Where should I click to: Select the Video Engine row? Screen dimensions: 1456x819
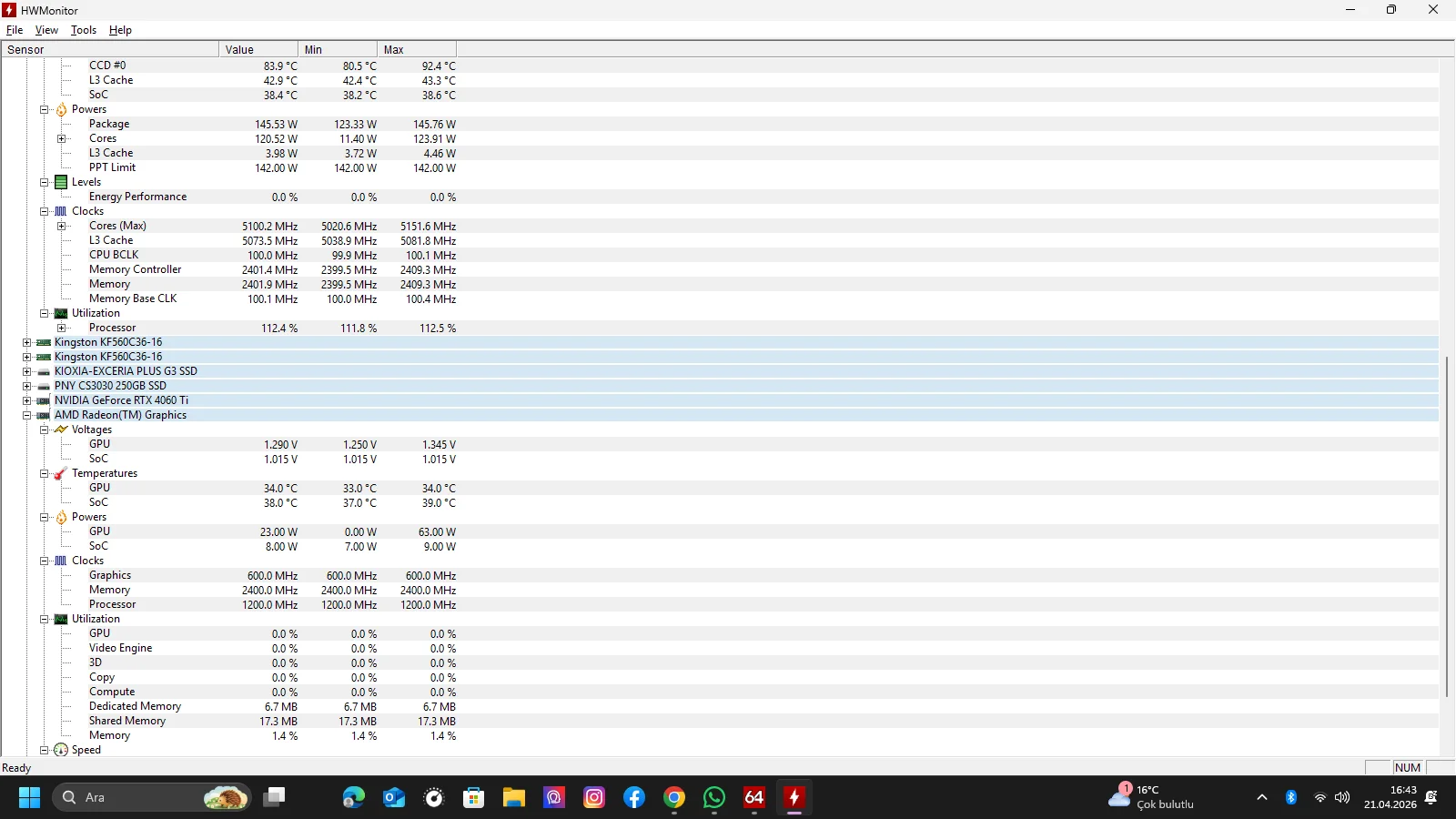pos(720,648)
